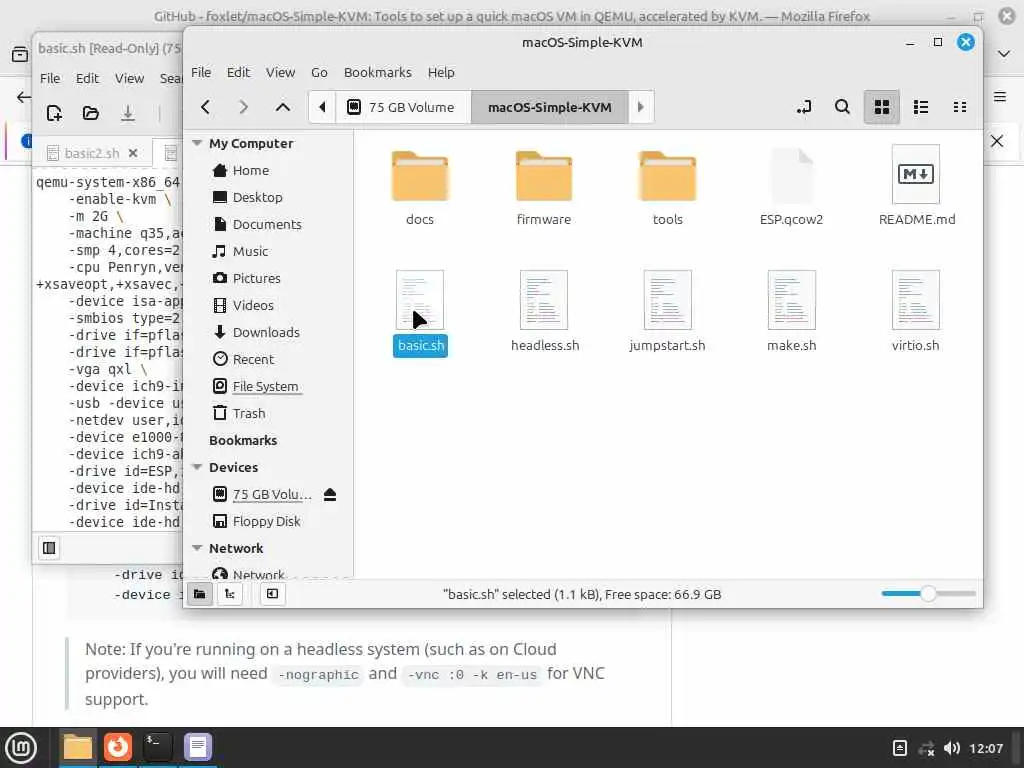1024x768 pixels.
Task: Open the Bookmarks menu
Action: click(377, 72)
